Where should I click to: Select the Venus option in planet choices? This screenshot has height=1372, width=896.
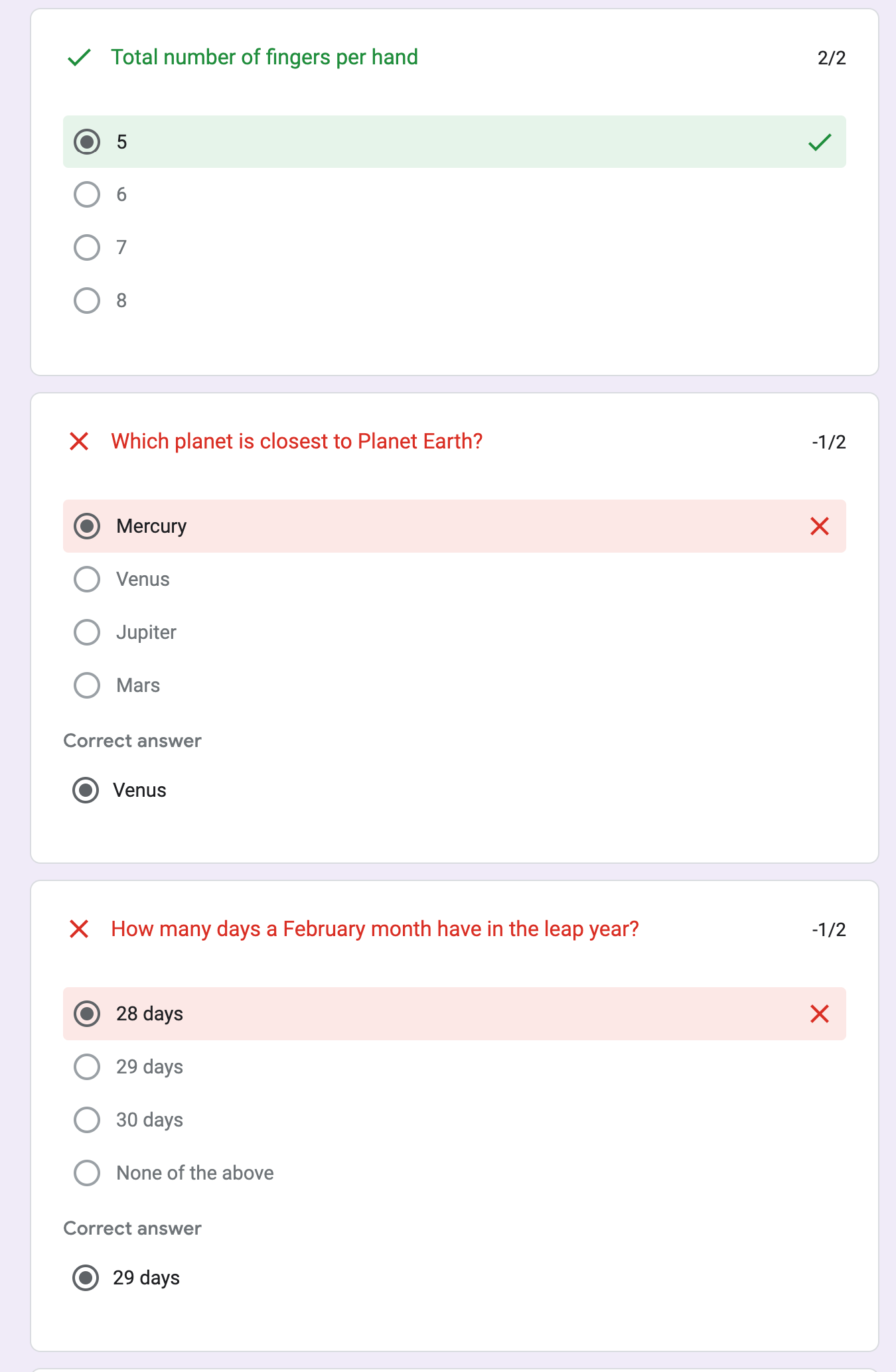click(87, 579)
